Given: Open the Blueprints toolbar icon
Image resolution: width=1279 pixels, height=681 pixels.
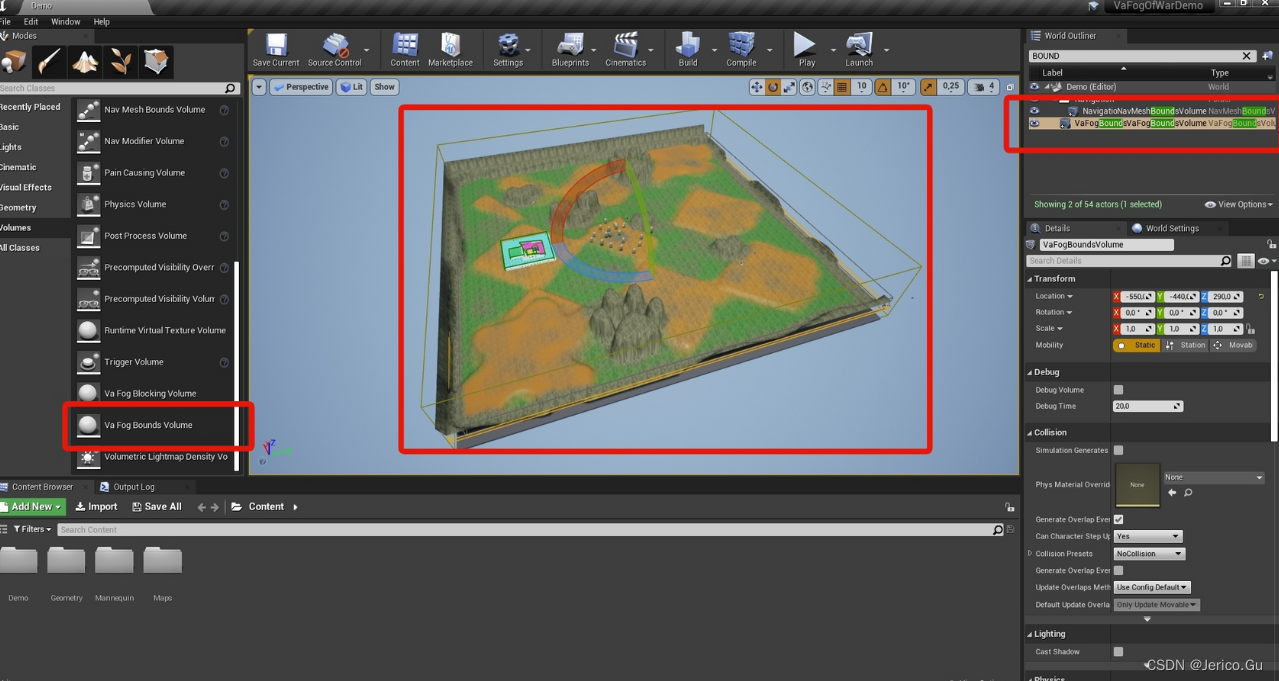Looking at the screenshot, I should tap(570, 50).
